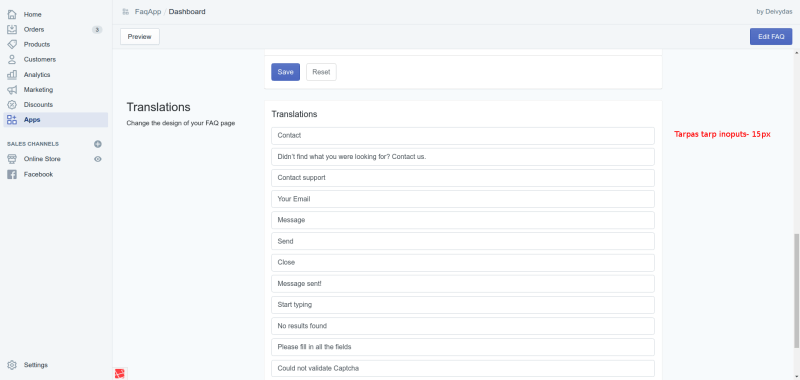Click the Please fill in all the fields input
This screenshot has width=800, height=380.
[463, 347]
